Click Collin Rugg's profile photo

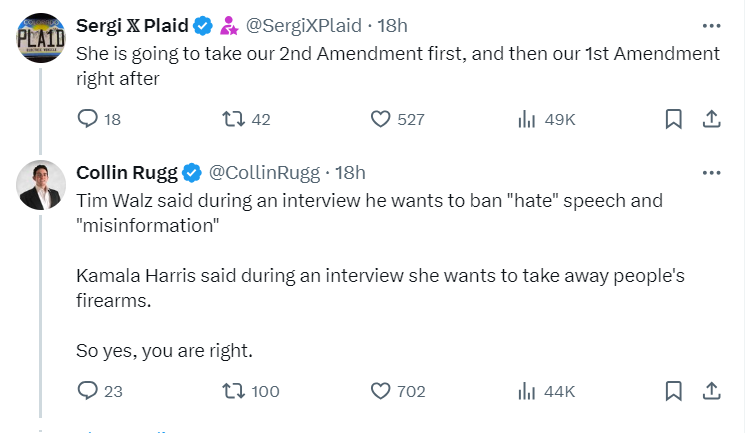(x=42, y=185)
